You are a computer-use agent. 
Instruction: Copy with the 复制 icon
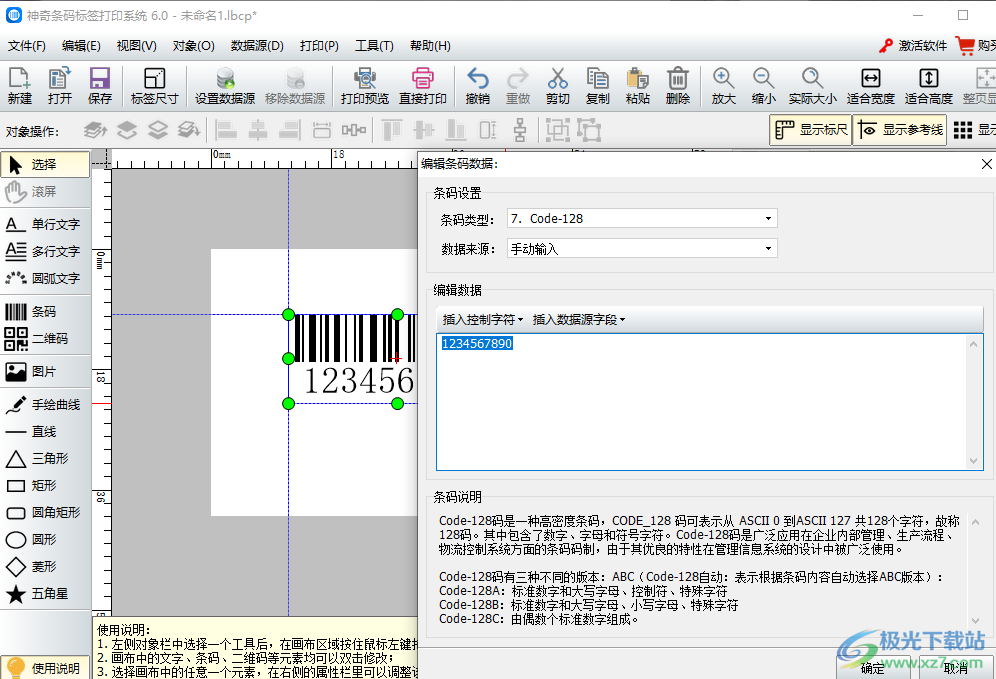pyautogui.click(x=598, y=86)
